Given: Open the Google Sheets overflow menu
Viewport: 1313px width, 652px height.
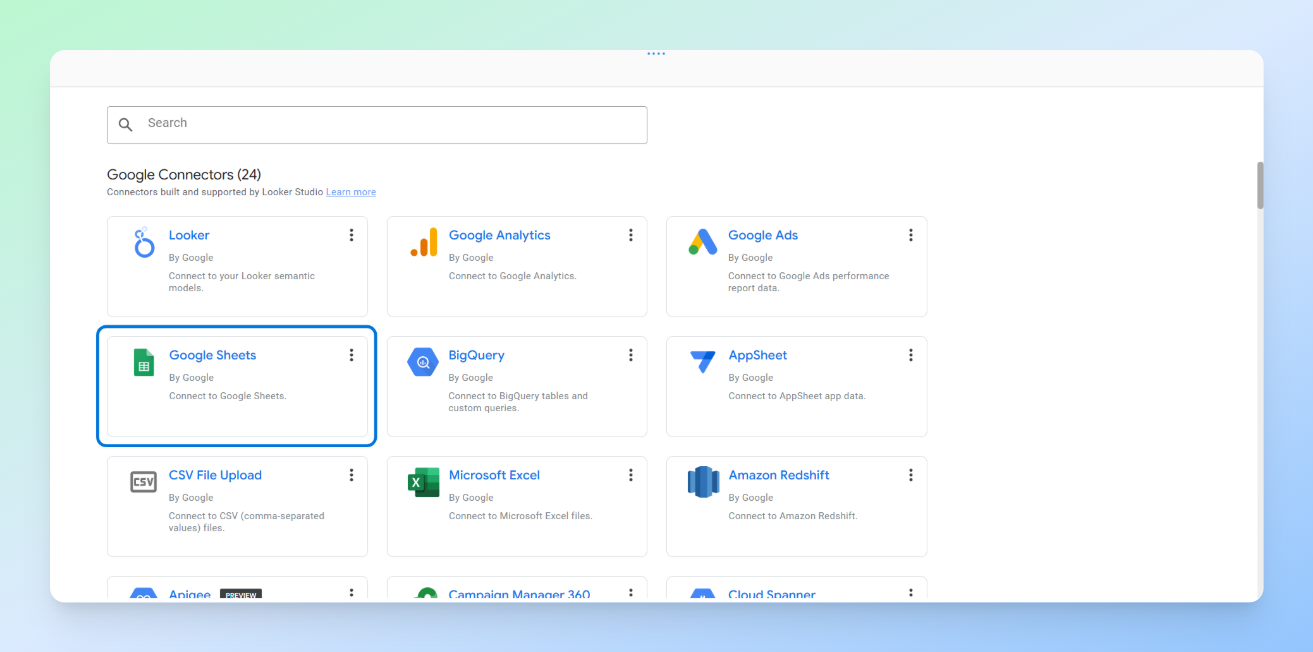Looking at the screenshot, I should pos(351,354).
